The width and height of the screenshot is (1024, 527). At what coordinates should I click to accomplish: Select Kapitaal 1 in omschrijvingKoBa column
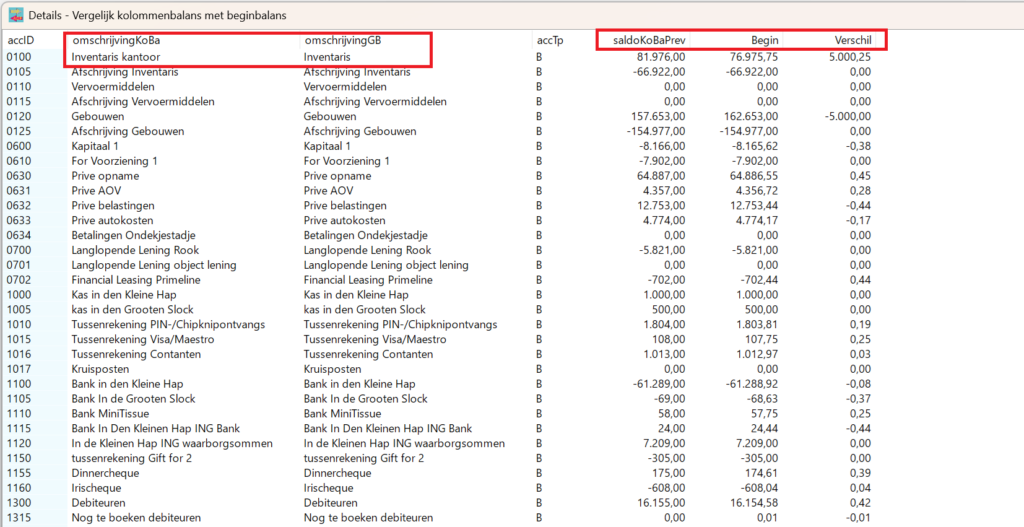[x=98, y=146]
